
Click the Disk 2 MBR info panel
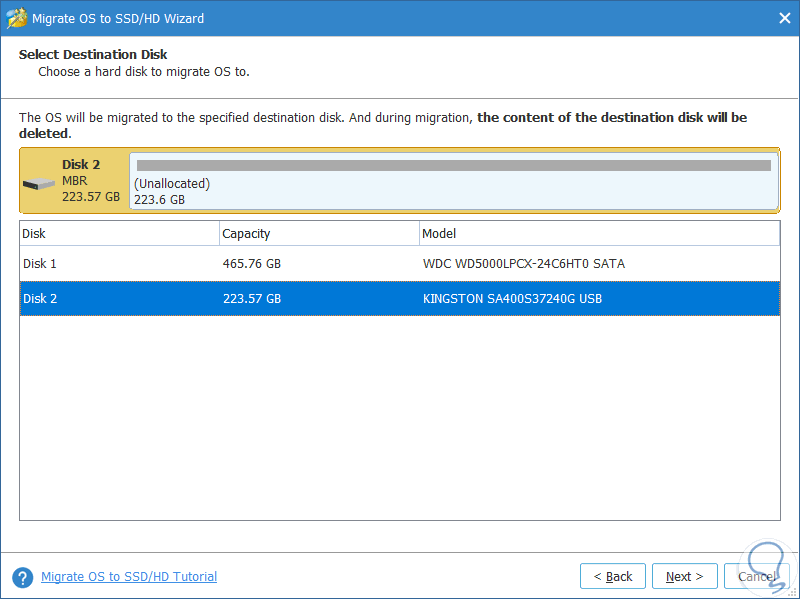click(x=90, y=180)
